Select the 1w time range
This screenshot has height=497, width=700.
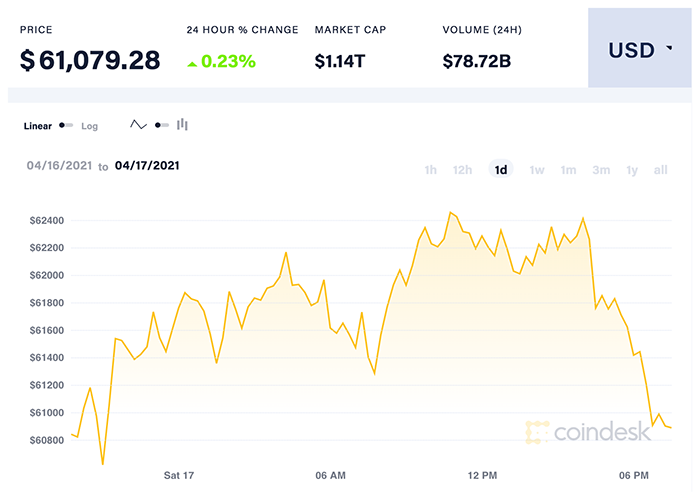coord(537,170)
